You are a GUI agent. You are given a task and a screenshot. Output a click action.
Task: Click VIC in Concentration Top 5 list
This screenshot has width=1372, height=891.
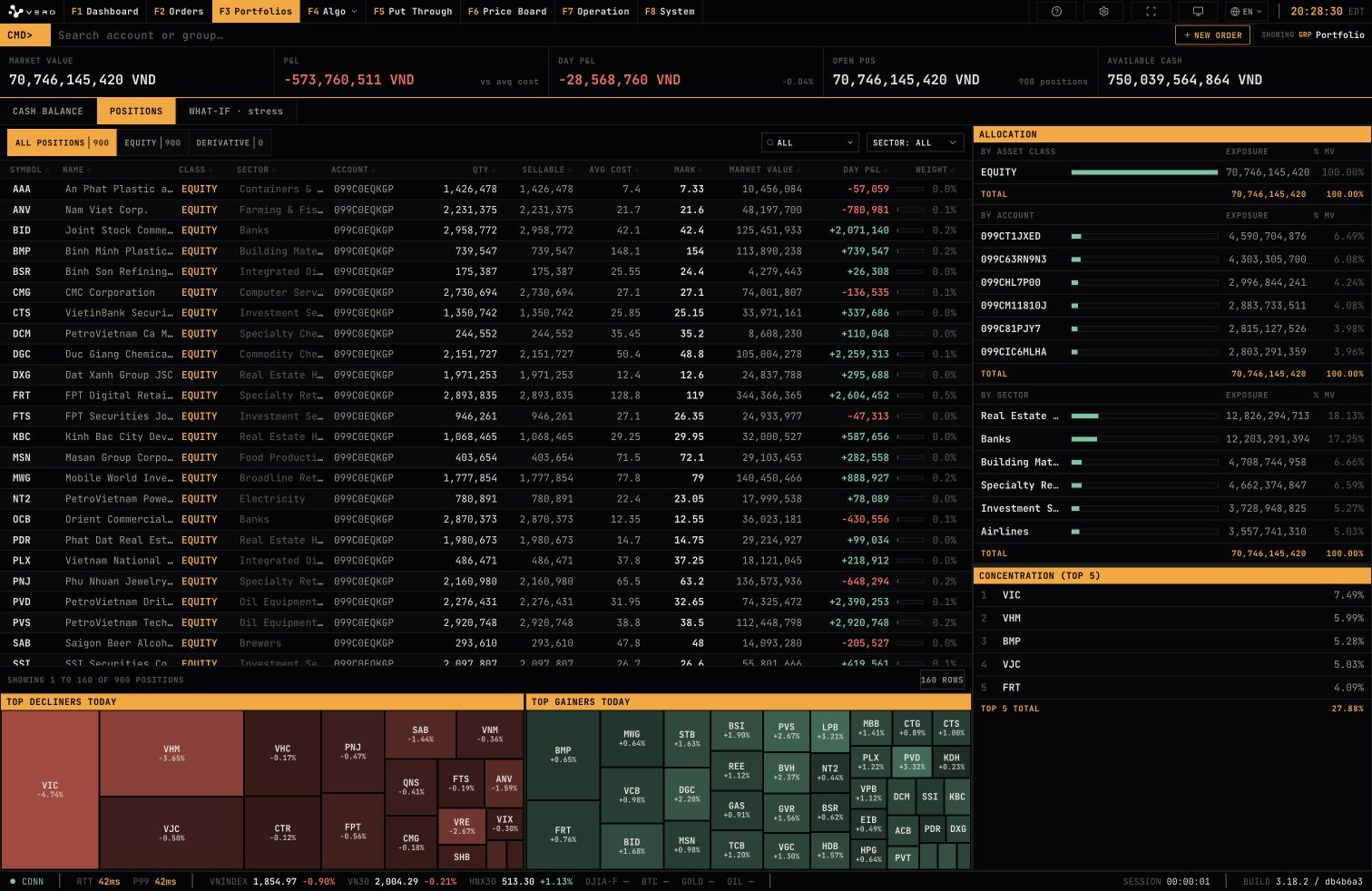pos(1171,595)
